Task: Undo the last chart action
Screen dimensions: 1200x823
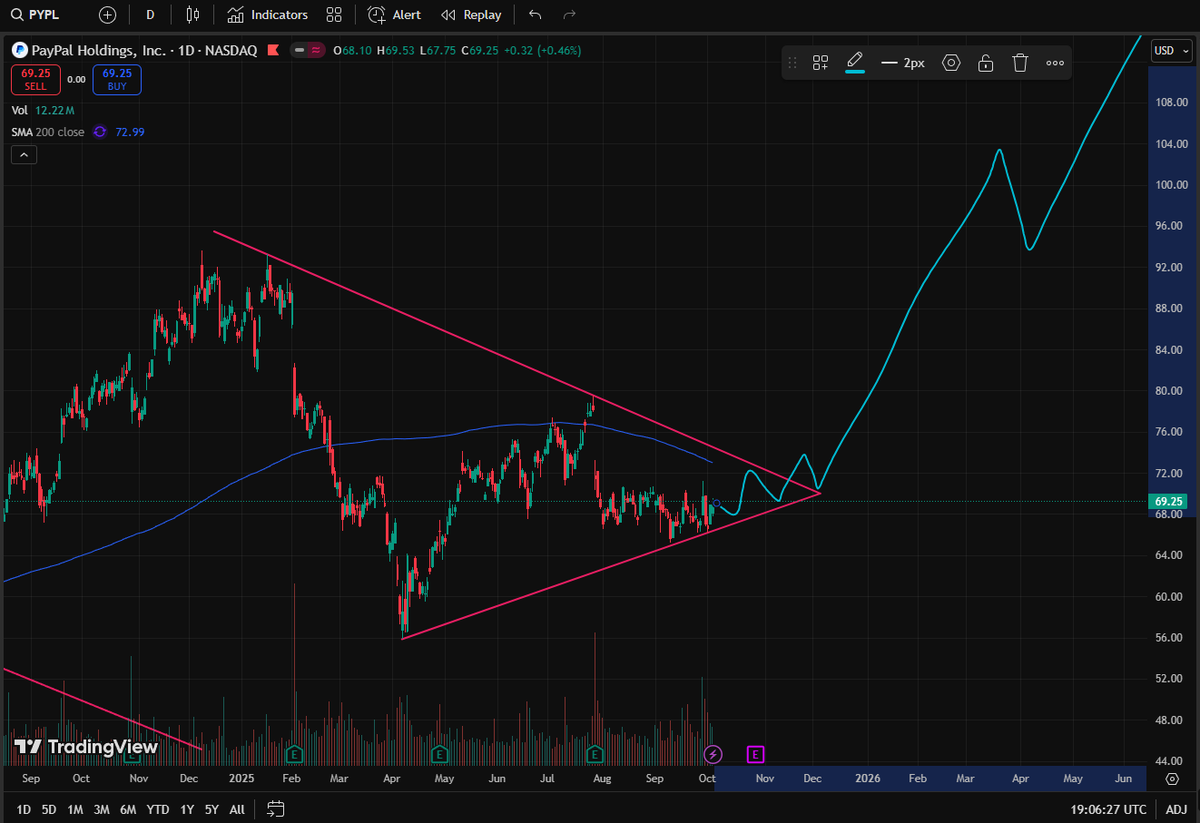Action: pos(535,15)
